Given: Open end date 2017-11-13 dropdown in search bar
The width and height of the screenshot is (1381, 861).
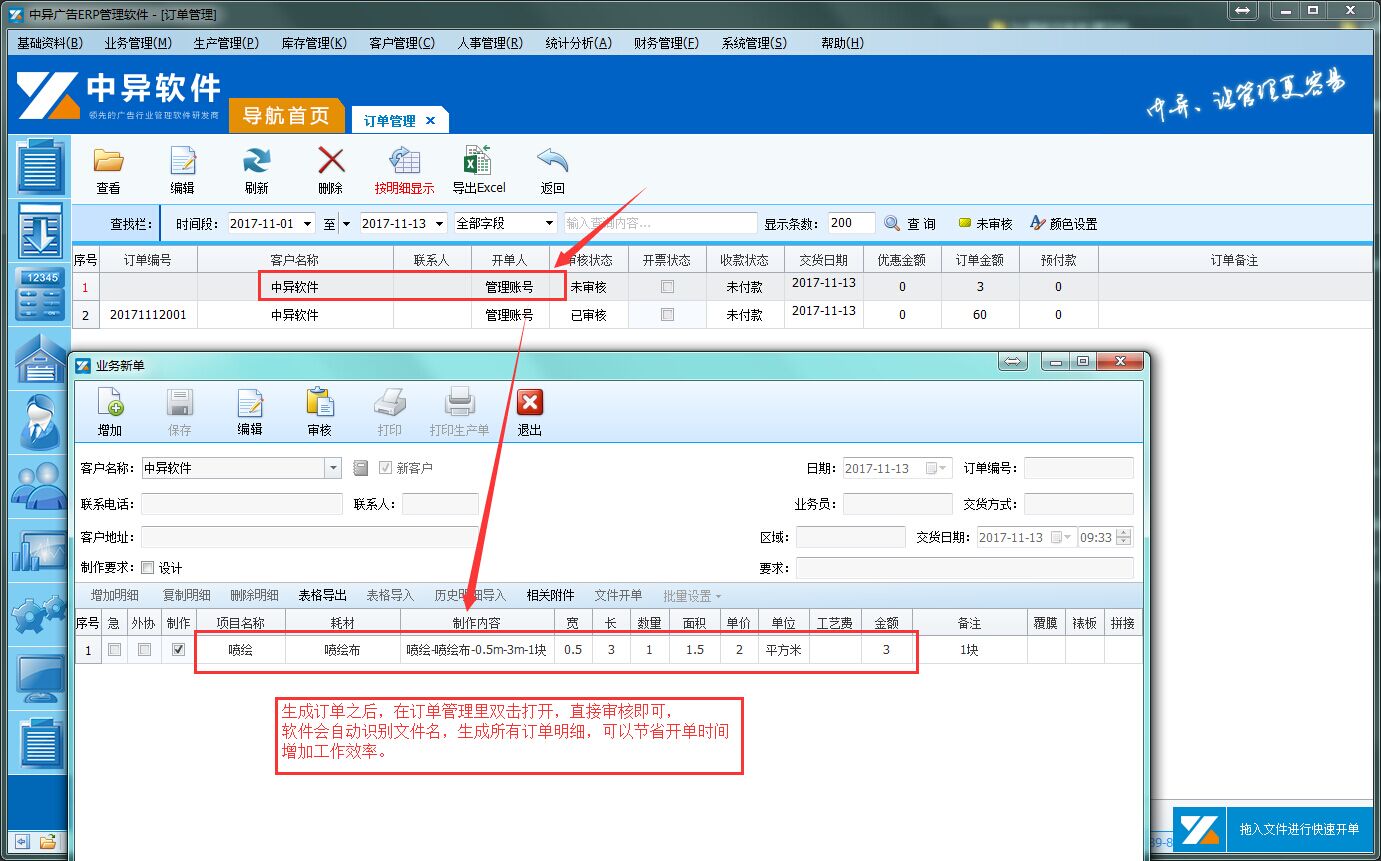Looking at the screenshot, I should (x=438, y=224).
